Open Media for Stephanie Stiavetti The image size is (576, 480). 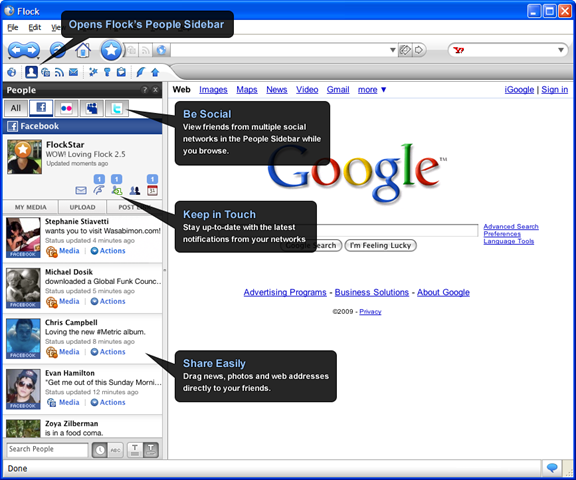63,251
